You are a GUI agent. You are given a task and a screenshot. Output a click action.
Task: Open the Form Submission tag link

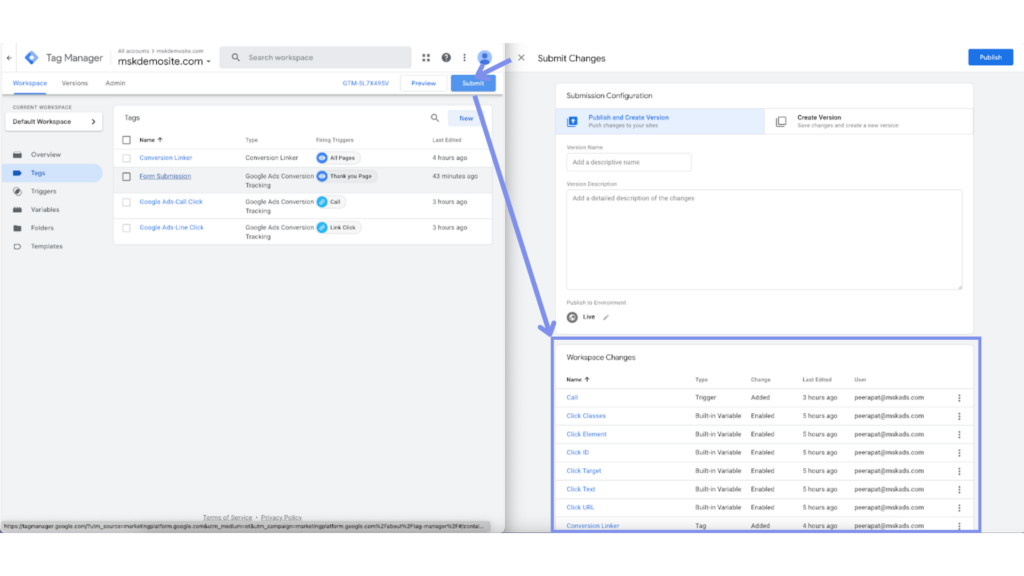165,176
